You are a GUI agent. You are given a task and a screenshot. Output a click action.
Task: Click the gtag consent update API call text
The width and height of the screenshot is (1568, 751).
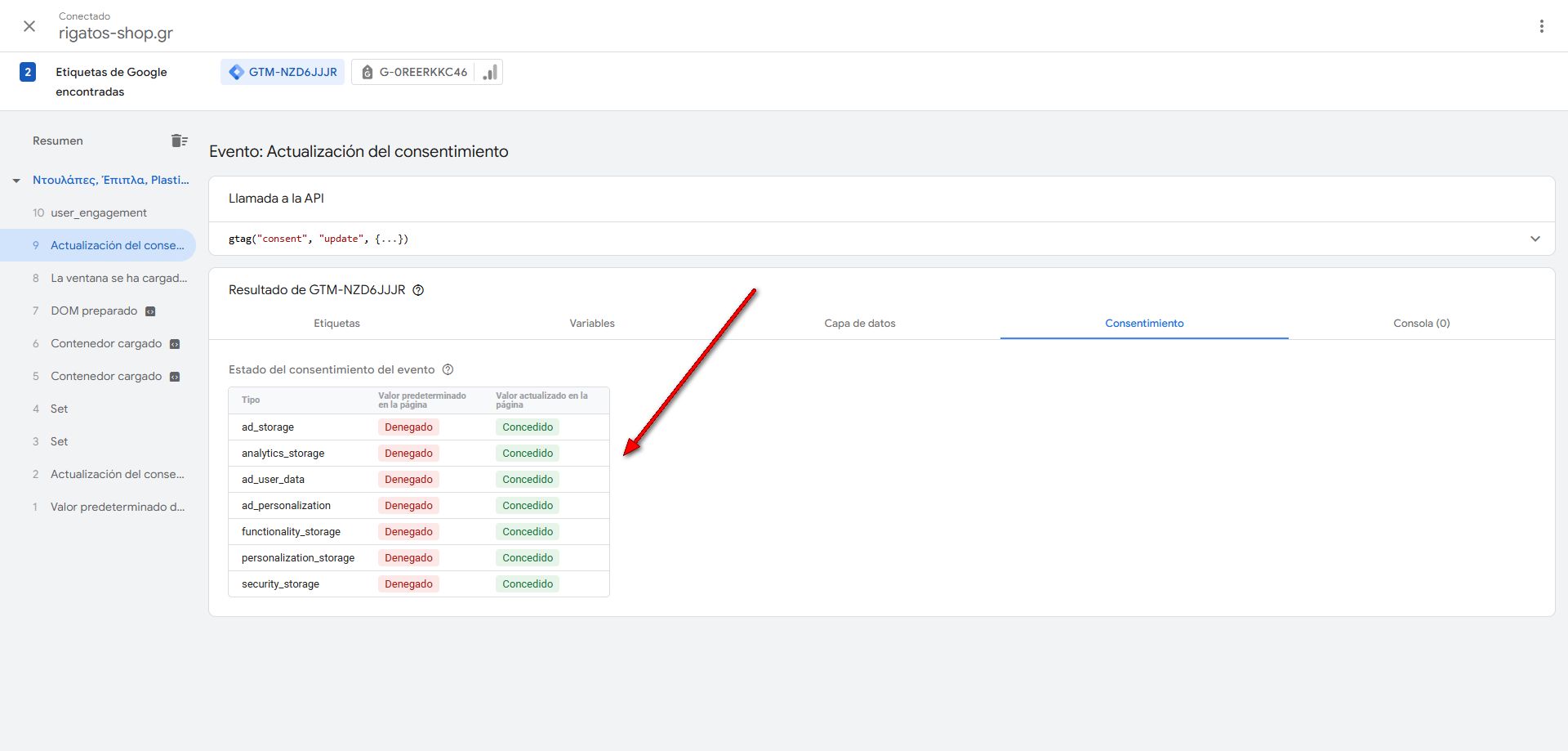pos(318,239)
